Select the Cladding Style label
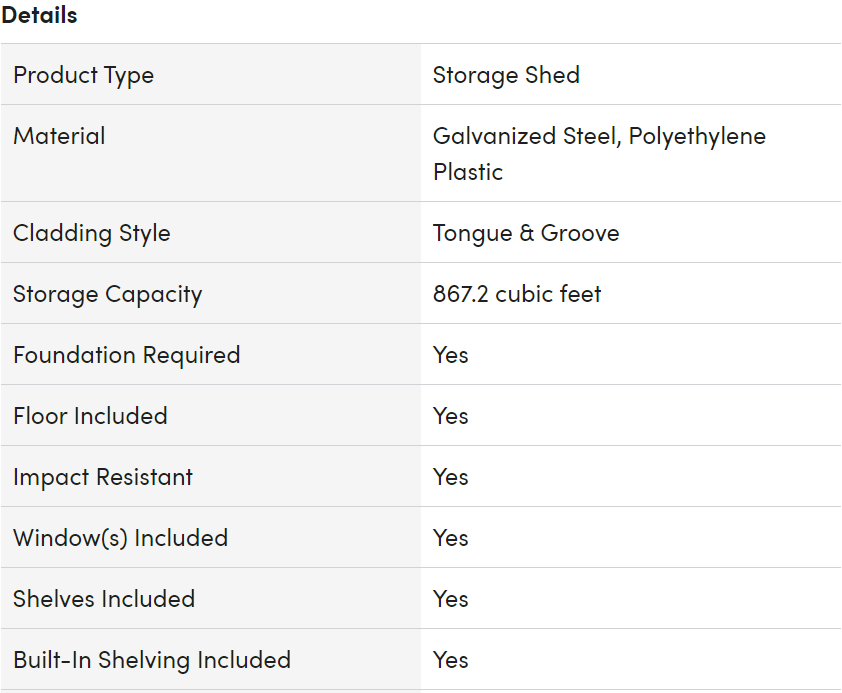 point(91,234)
